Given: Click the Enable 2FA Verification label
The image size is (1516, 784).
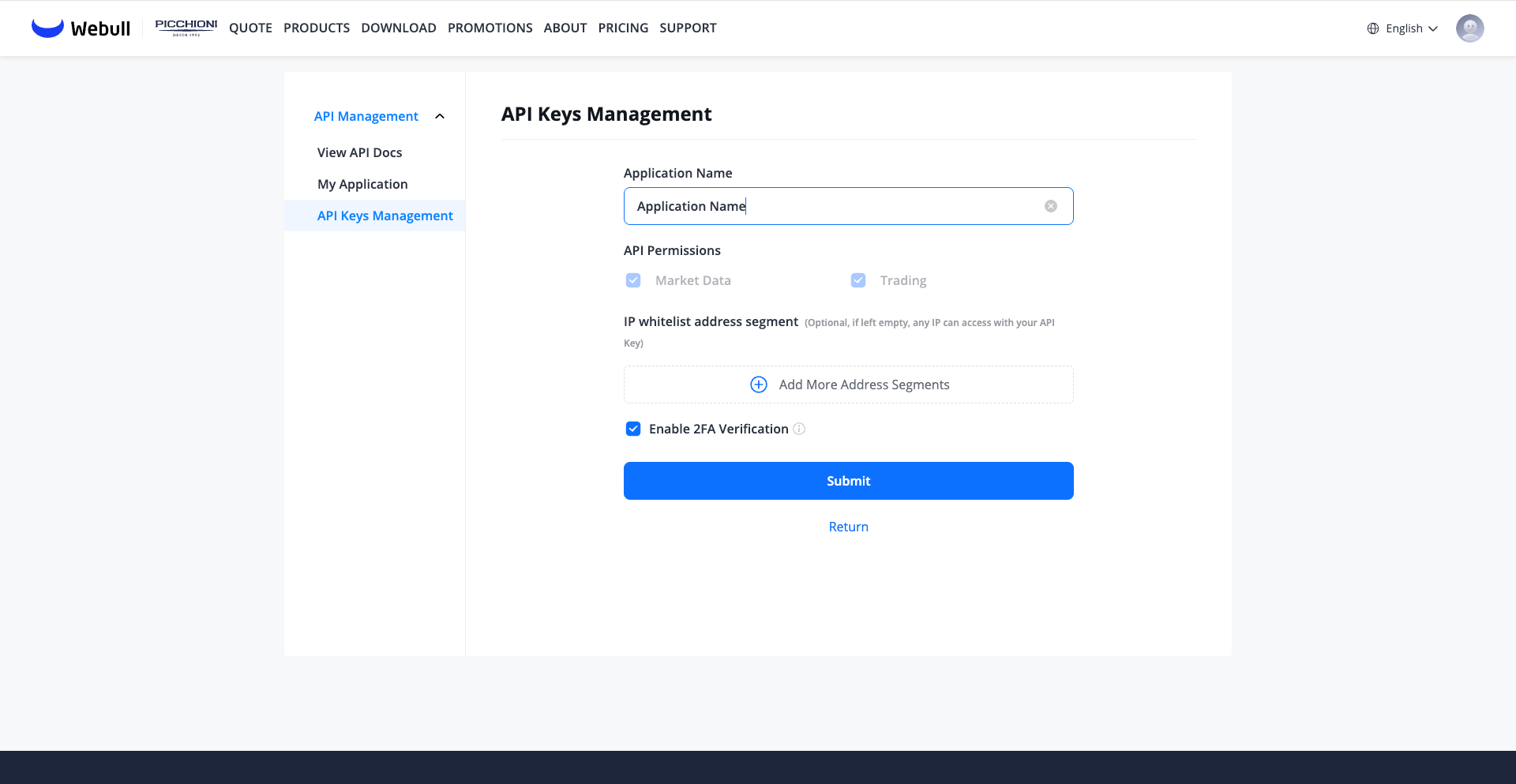Looking at the screenshot, I should [x=719, y=429].
